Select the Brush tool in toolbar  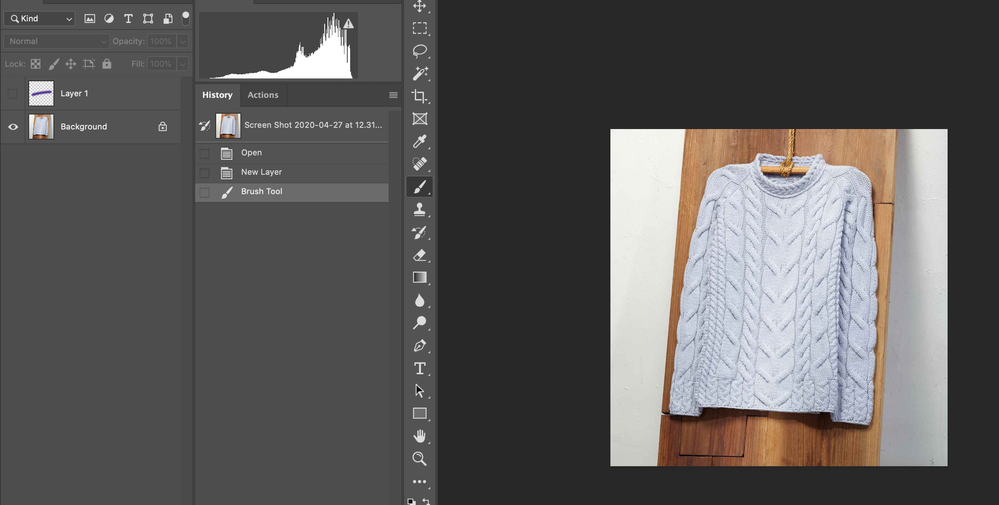click(x=419, y=187)
